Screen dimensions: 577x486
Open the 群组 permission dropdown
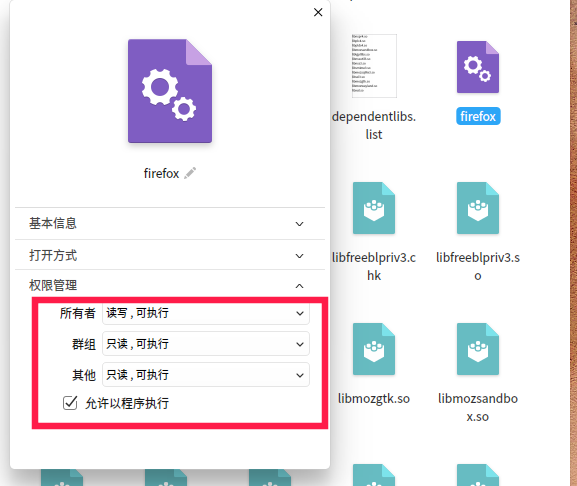(206, 344)
